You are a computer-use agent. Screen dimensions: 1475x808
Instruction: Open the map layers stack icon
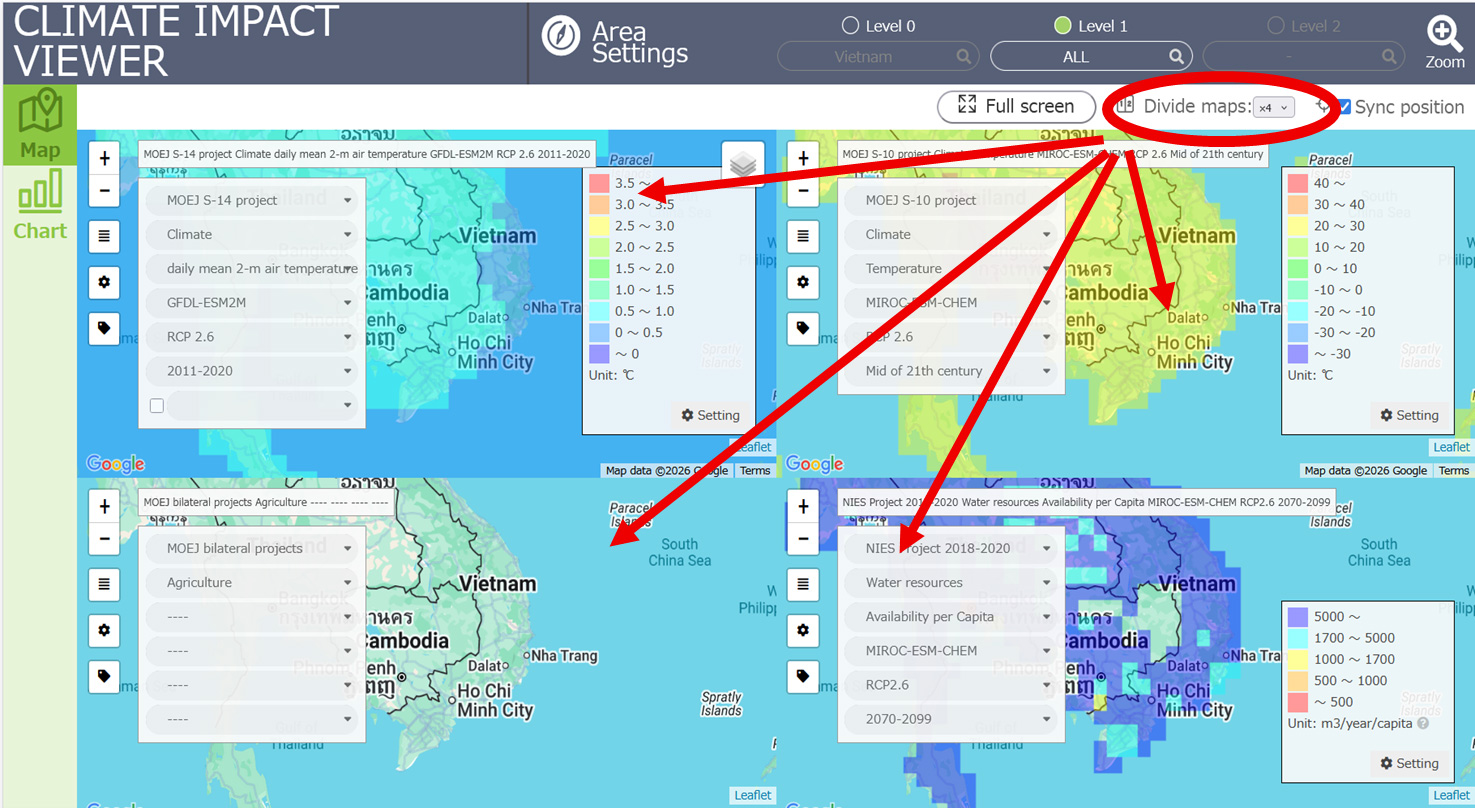742,165
